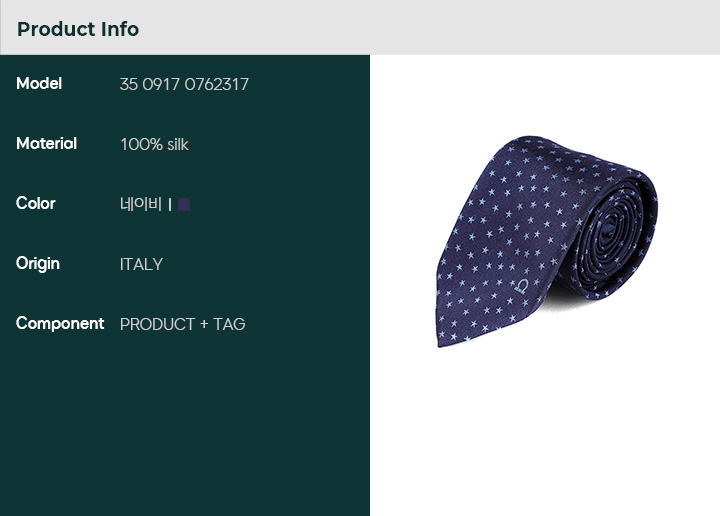Click the small logo embroidered on tie
Viewport: 720px width, 516px height.
point(522,286)
